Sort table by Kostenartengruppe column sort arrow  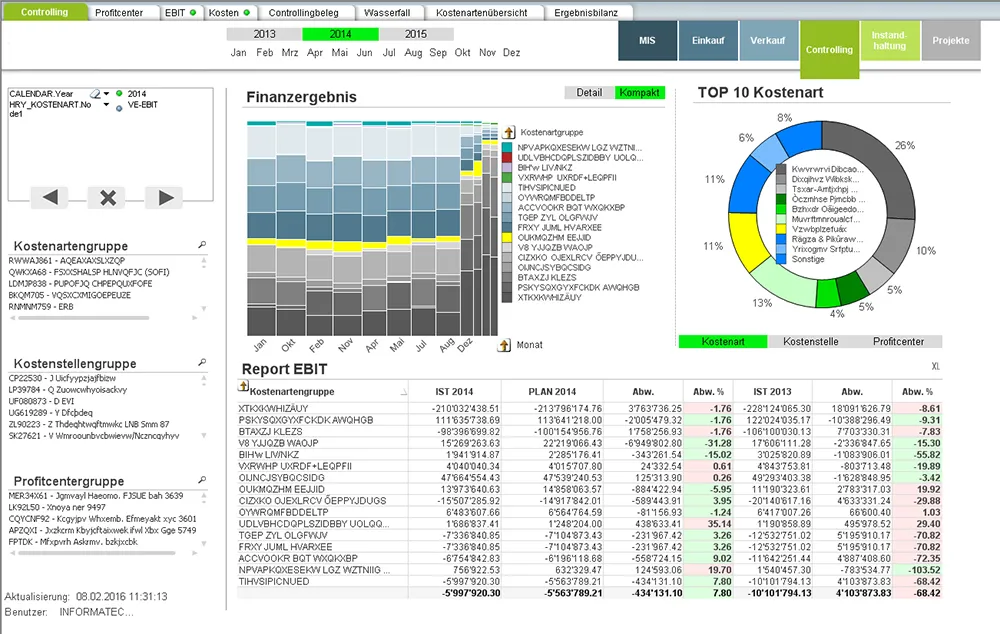(x=403, y=392)
